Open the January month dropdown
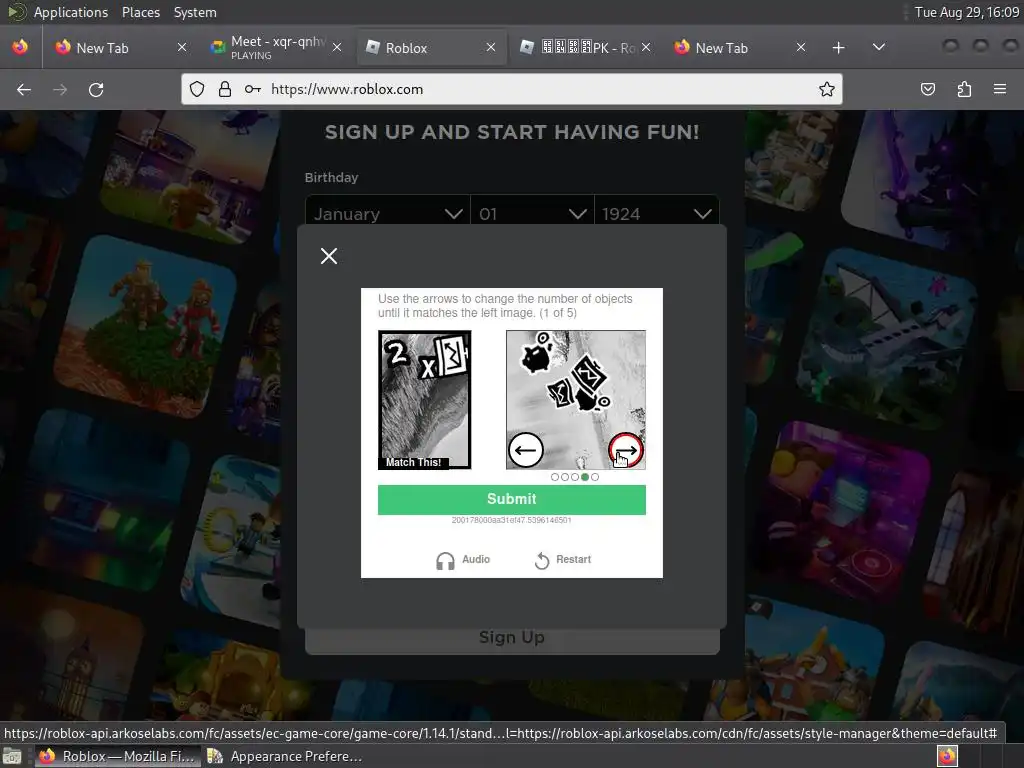The image size is (1024, 768). [388, 214]
